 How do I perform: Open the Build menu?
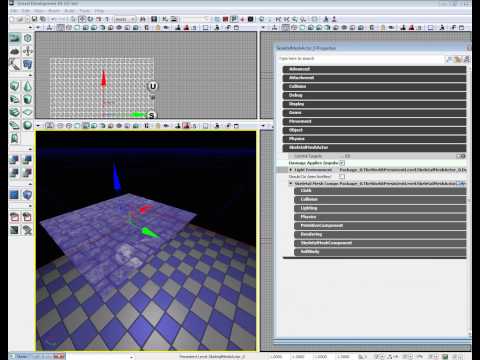pyautogui.click(x=70, y=11)
